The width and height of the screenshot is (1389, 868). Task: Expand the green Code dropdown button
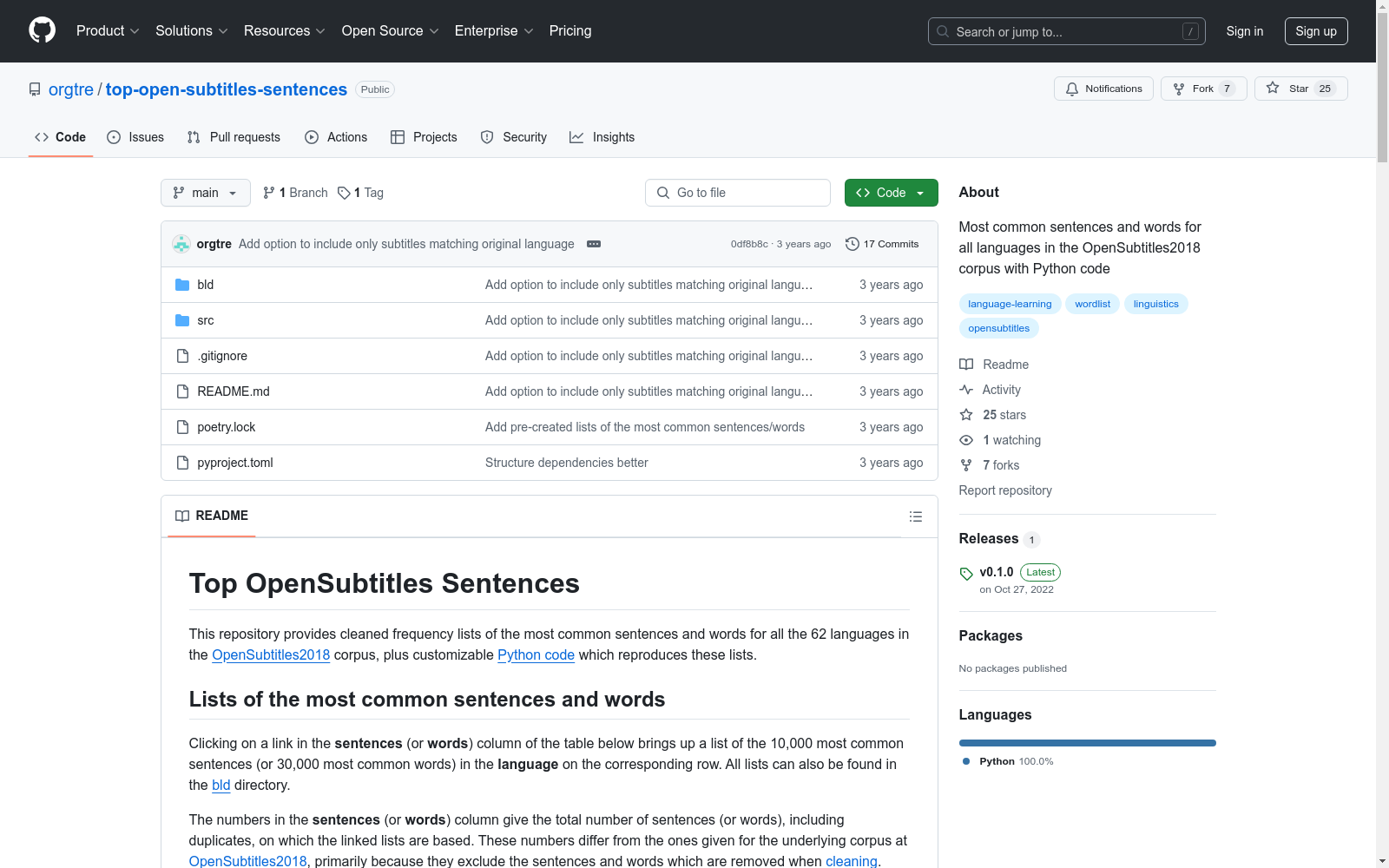(892, 193)
